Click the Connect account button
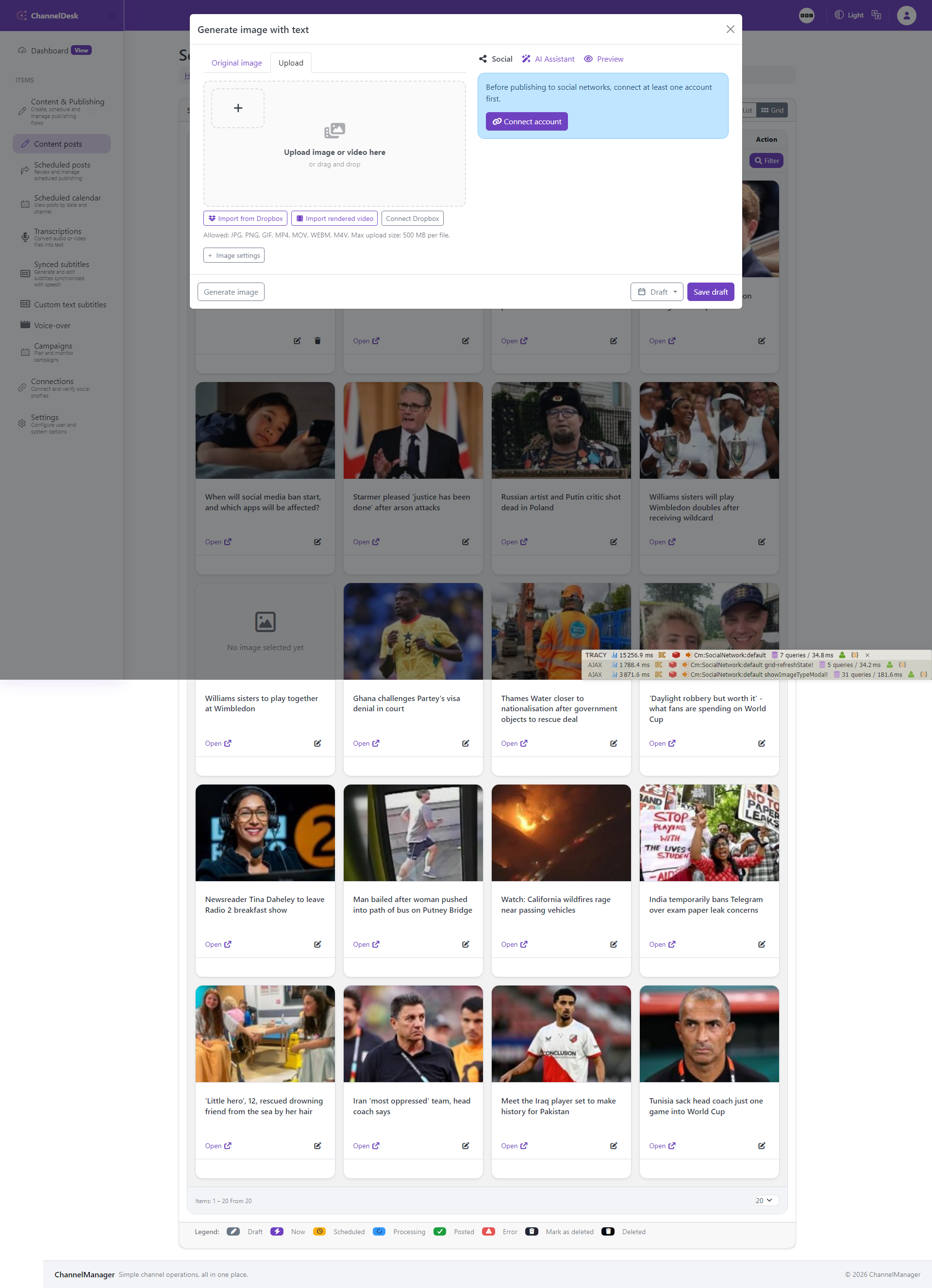The height and width of the screenshot is (1288, 932). pyautogui.click(x=527, y=121)
